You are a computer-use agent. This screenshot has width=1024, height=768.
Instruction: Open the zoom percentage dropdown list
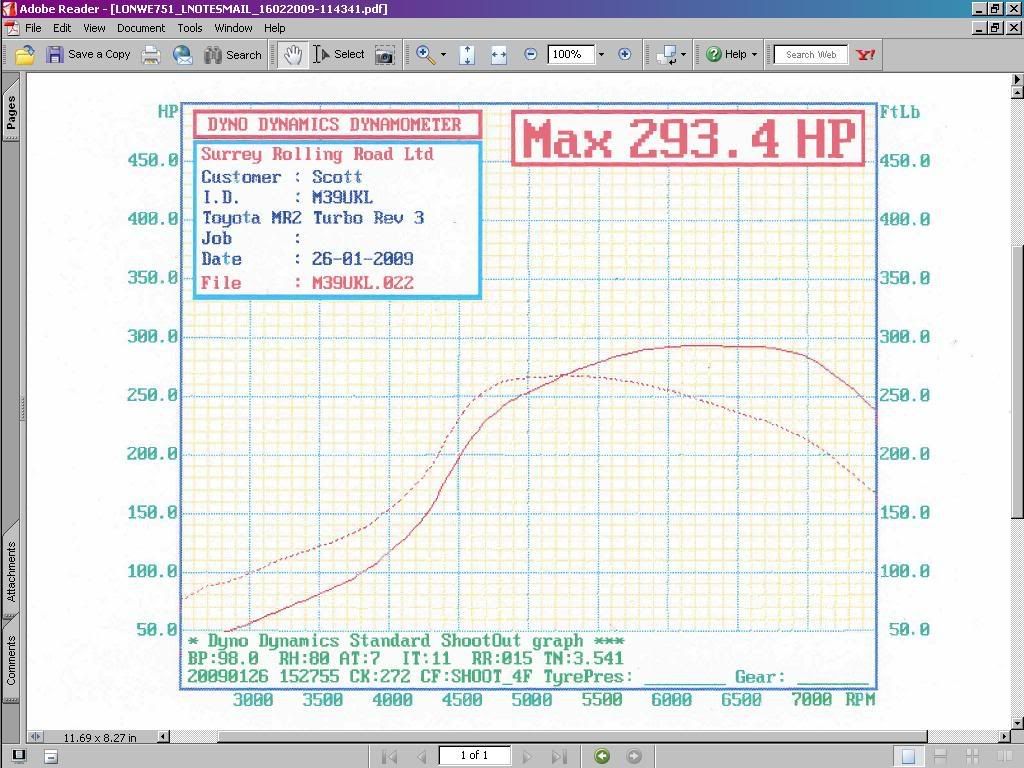point(601,55)
